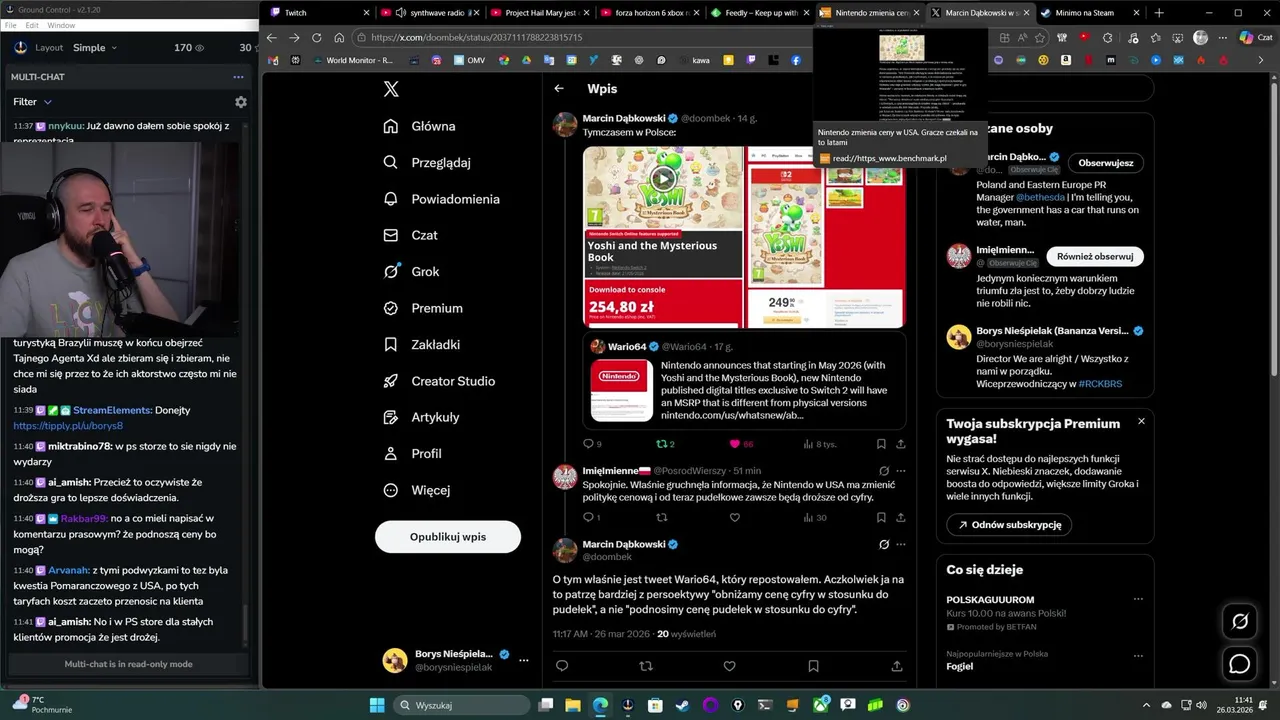Switch to Project Hail Mary tab
The height and width of the screenshot is (720, 1280).
538,13
